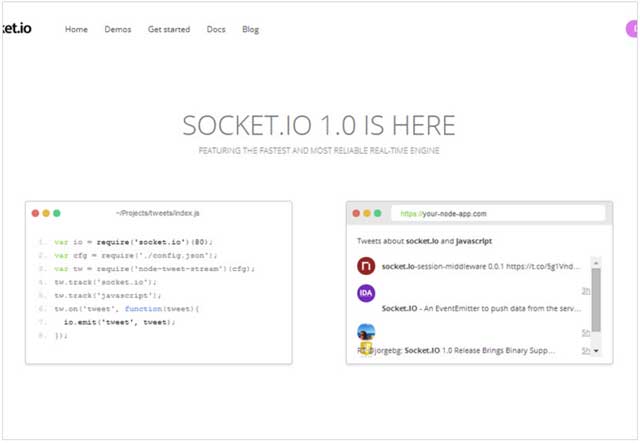The height and width of the screenshot is (443, 640).
Task: Open the Docs nav link
Action: pyautogui.click(x=216, y=29)
